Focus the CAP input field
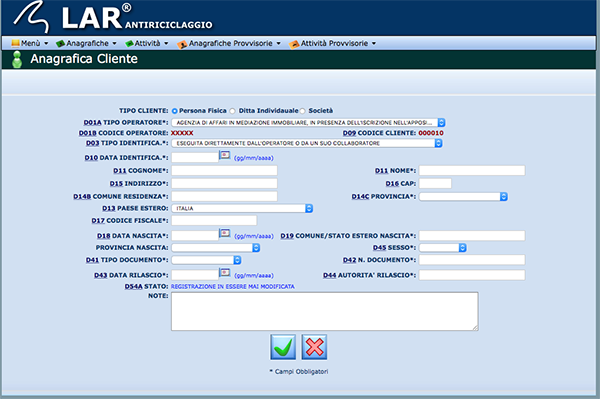The width and height of the screenshot is (600, 399). (435, 184)
